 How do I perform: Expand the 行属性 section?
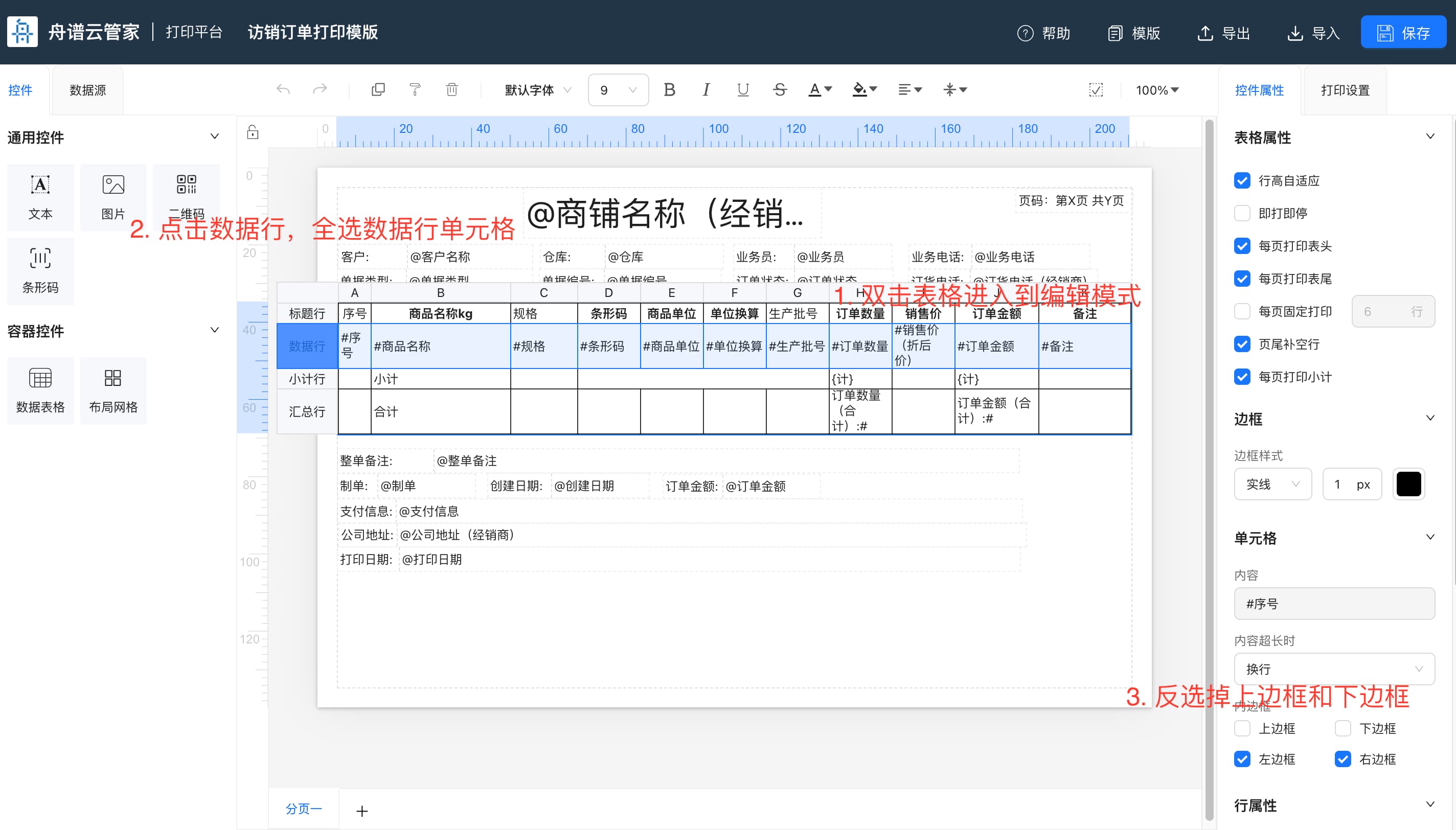point(1430,805)
